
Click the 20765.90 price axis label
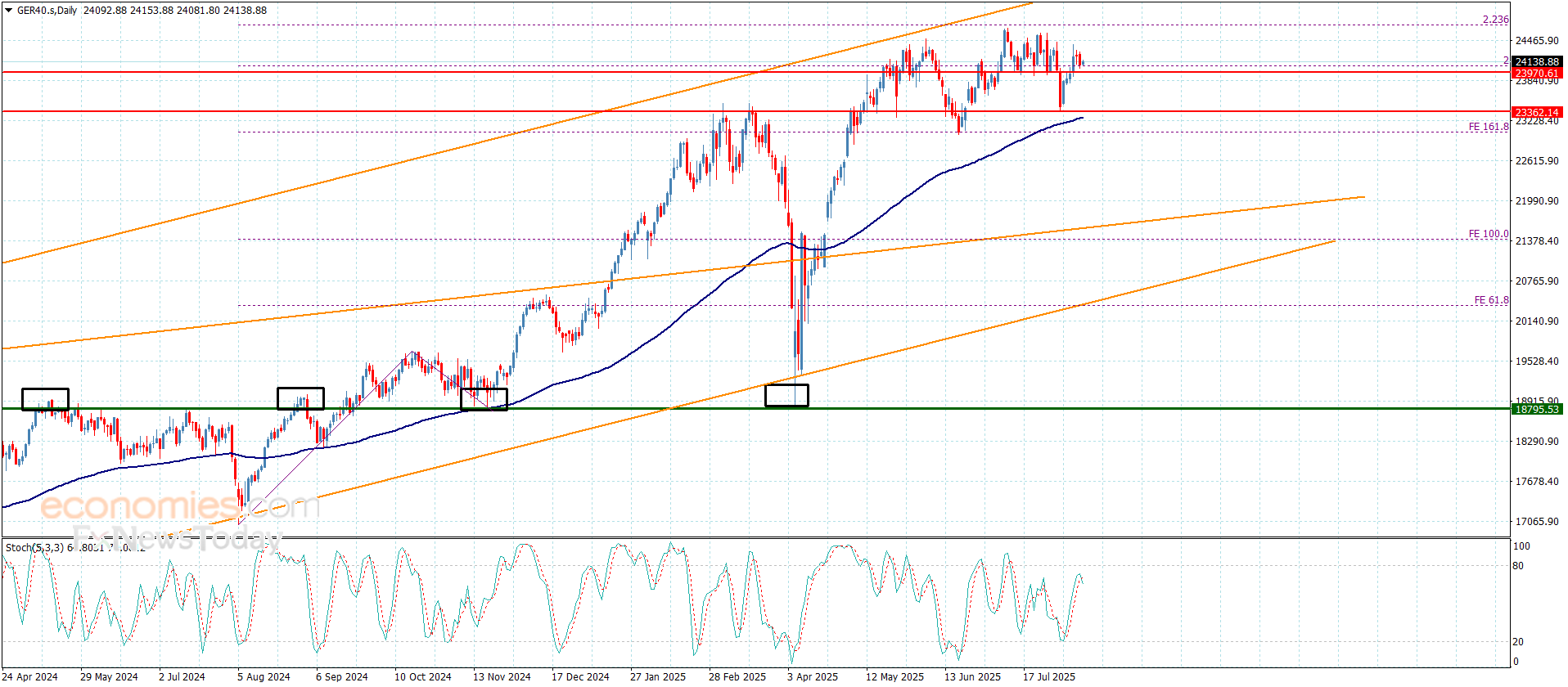point(1537,281)
